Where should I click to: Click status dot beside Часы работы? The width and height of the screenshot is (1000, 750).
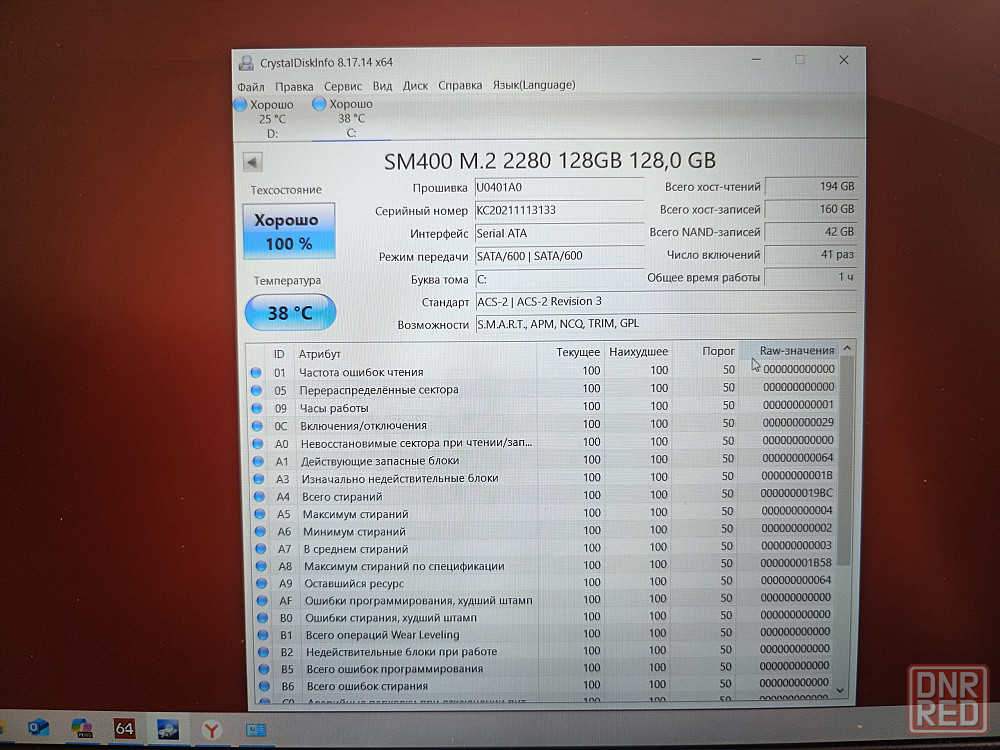pyautogui.click(x=257, y=408)
